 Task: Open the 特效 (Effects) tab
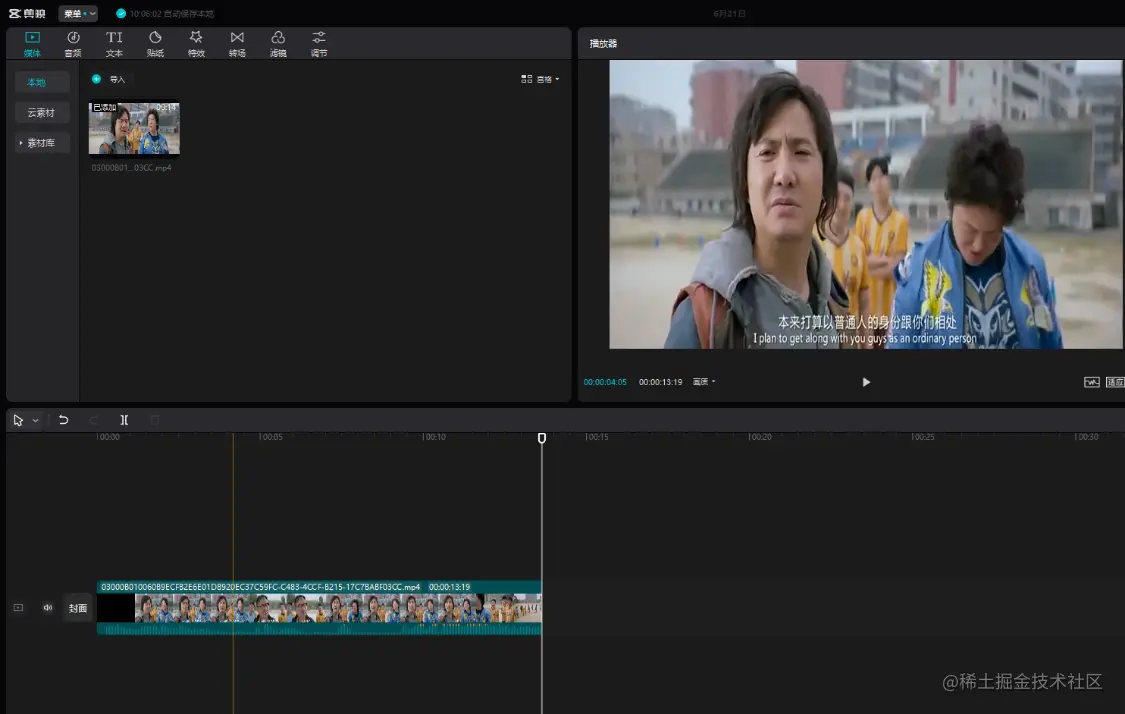196,44
